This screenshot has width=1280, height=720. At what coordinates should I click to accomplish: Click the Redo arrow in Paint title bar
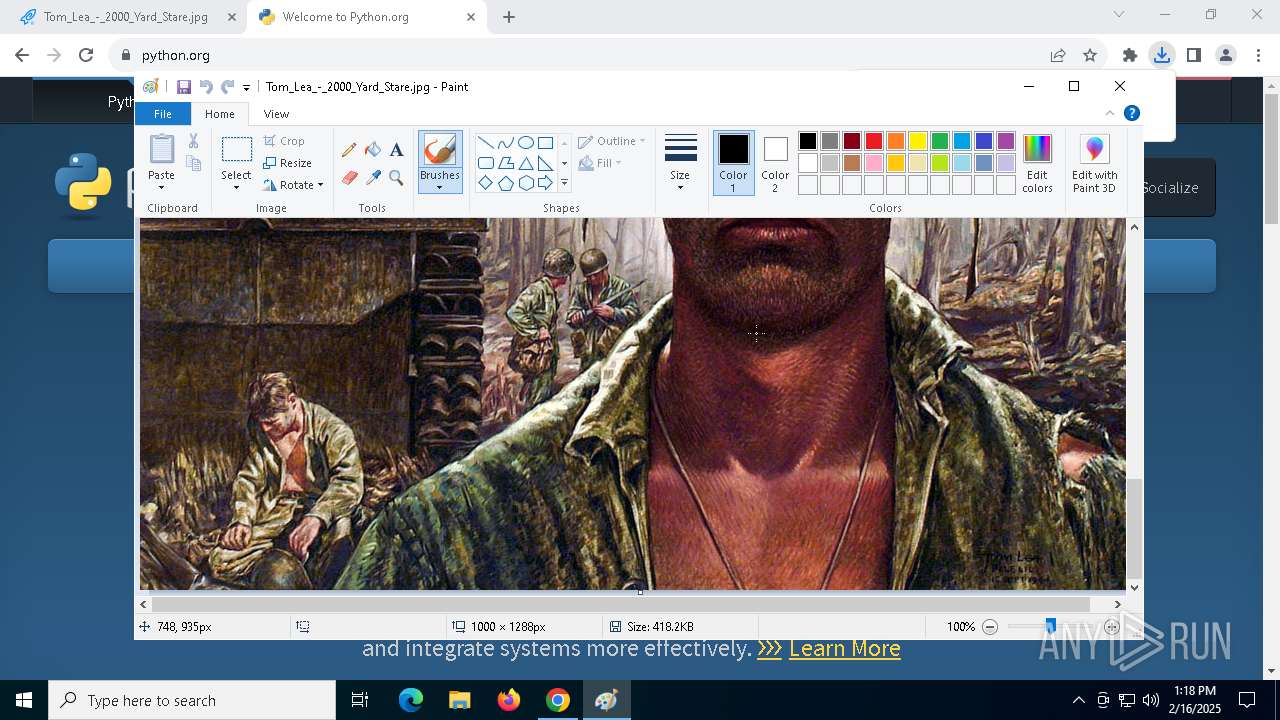(228, 87)
